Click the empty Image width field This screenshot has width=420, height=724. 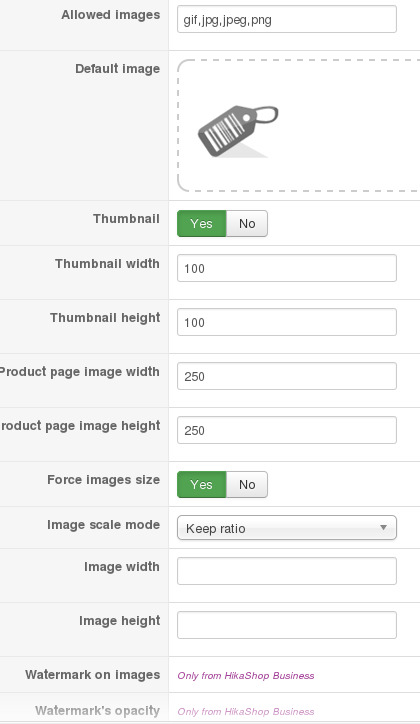287,571
